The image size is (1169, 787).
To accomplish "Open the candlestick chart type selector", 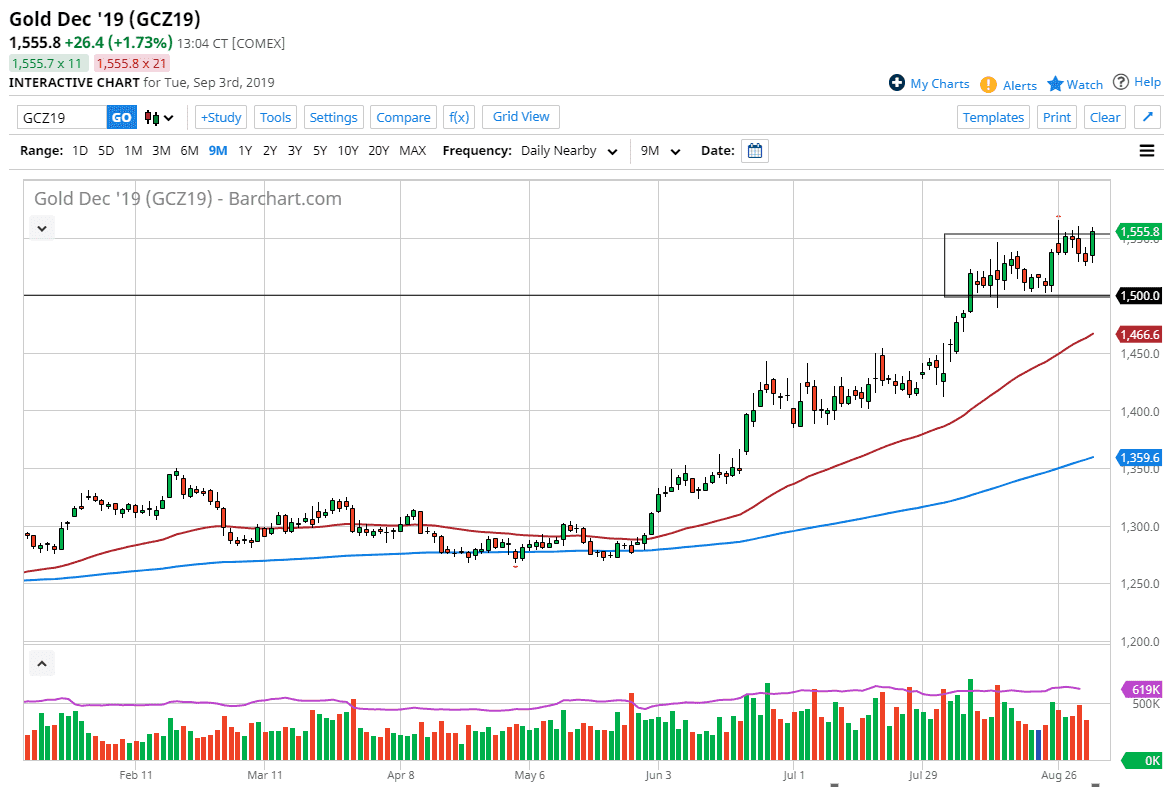I will pos(155,117).
